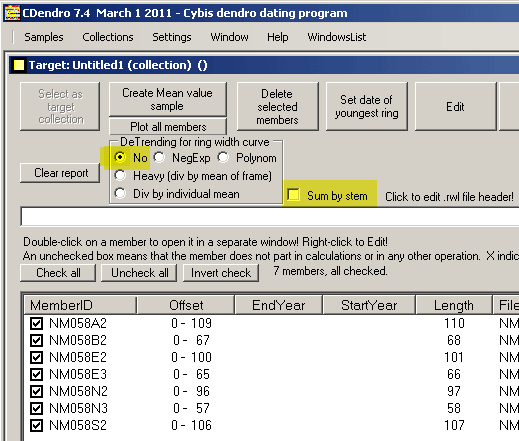The width and height of the screenshot is (519, 441).
Task: Sort by the EndYear column header
Action: [279, 305]
